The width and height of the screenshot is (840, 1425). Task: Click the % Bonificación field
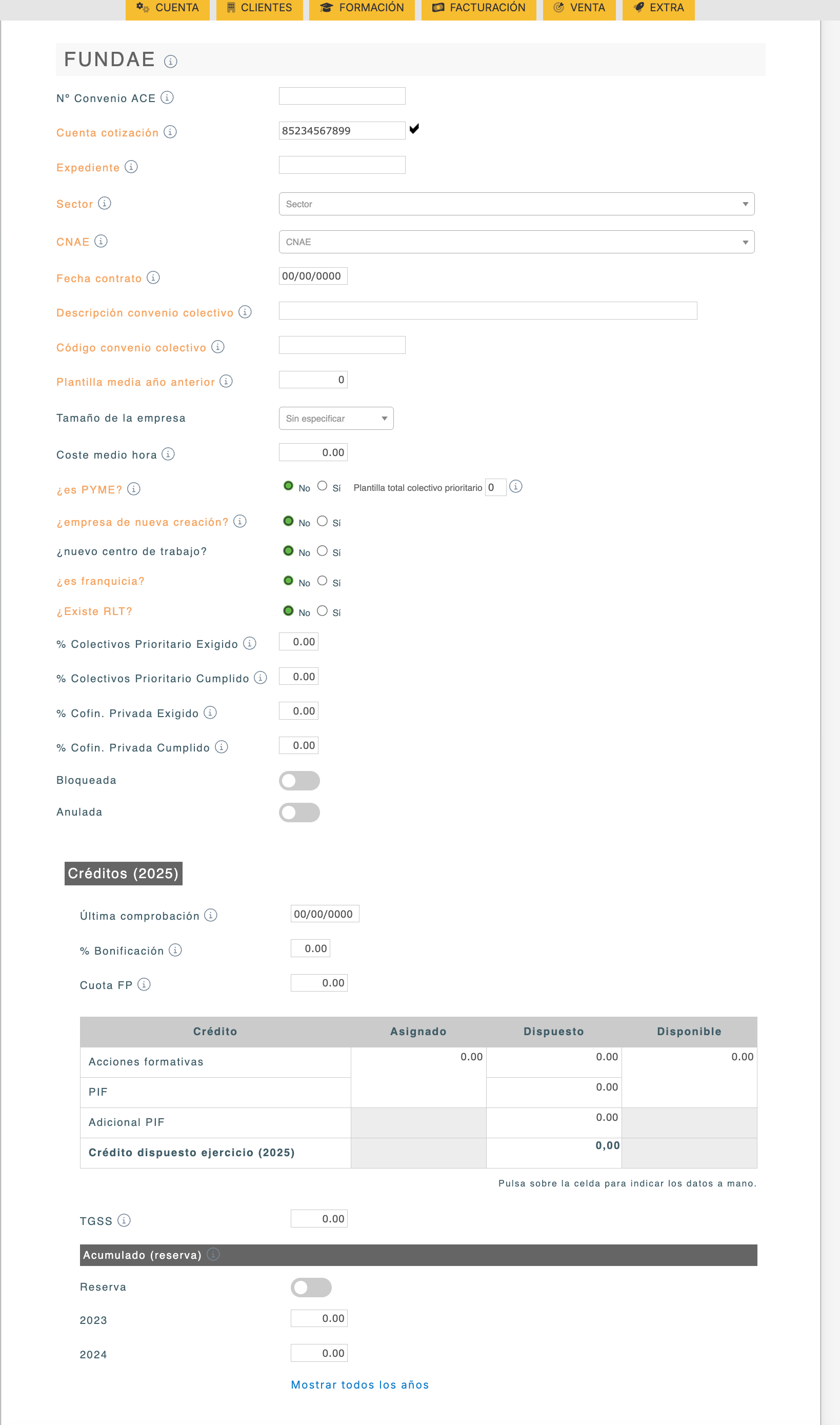(311, 948)
